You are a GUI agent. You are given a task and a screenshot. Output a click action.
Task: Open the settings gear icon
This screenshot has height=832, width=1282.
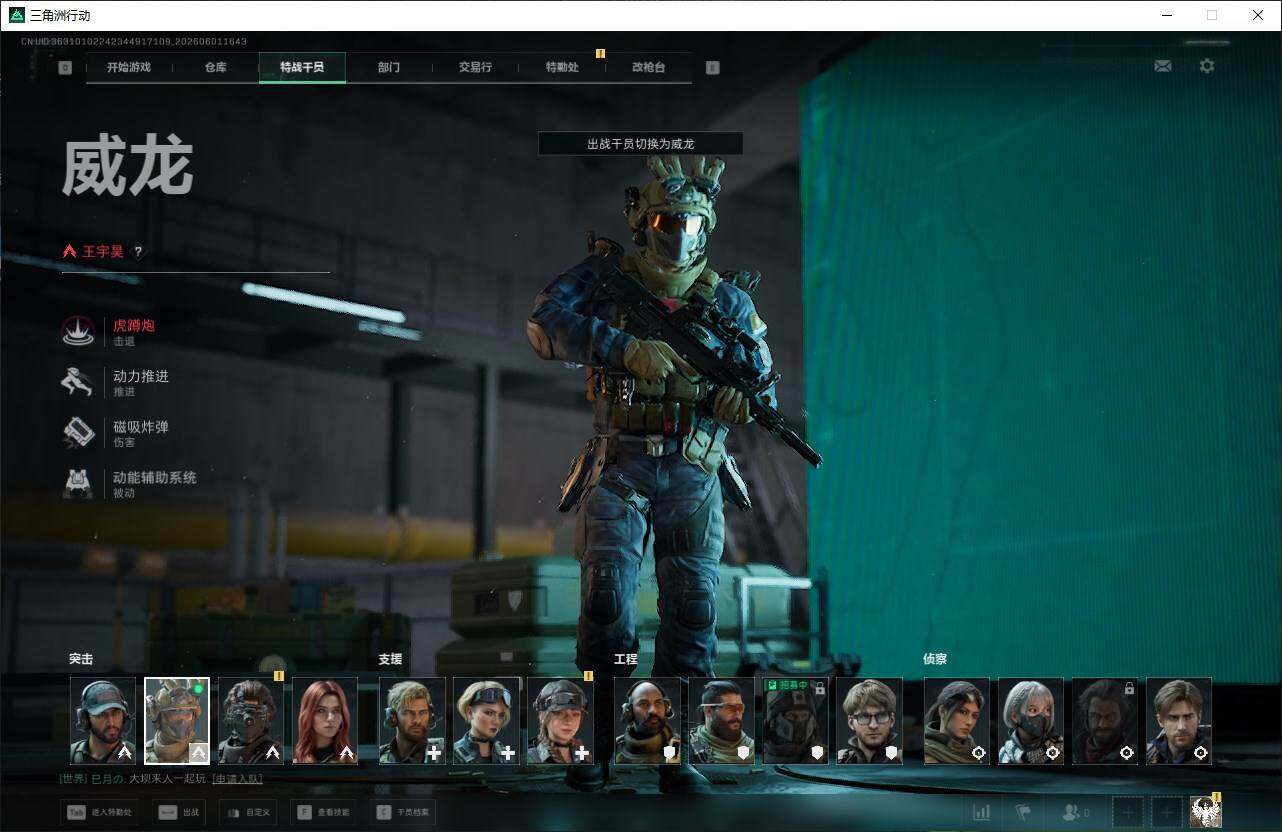(1207, 66)
